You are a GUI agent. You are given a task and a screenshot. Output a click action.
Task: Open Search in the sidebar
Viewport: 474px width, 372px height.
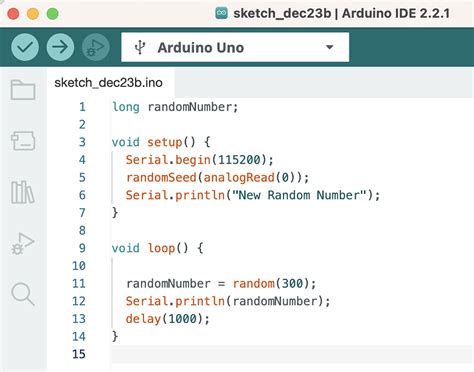tap(23, 294)
